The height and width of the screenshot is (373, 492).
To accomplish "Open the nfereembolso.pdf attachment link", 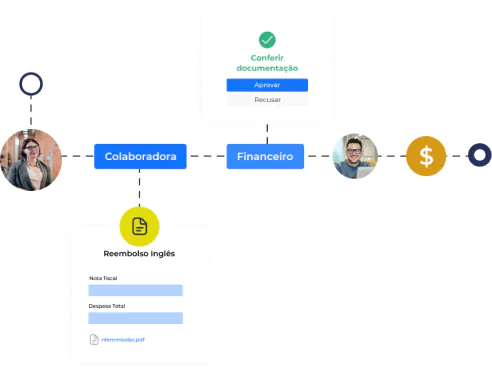I will tap(123, 340).
